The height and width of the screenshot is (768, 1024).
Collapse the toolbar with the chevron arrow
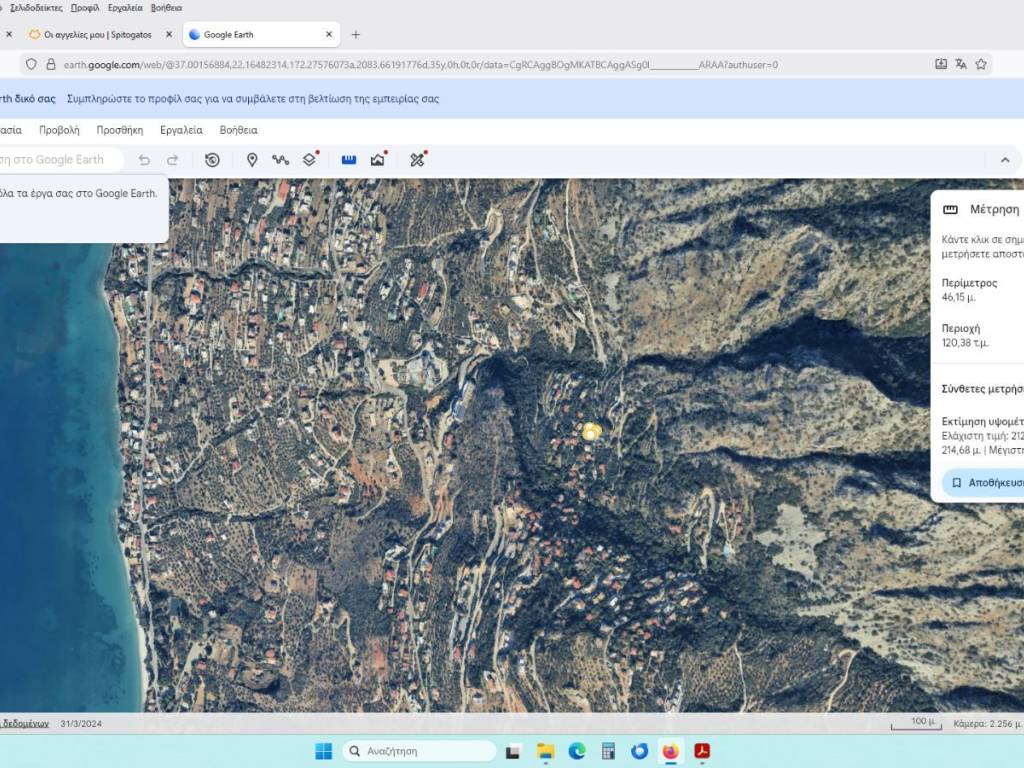(1005, 160)
